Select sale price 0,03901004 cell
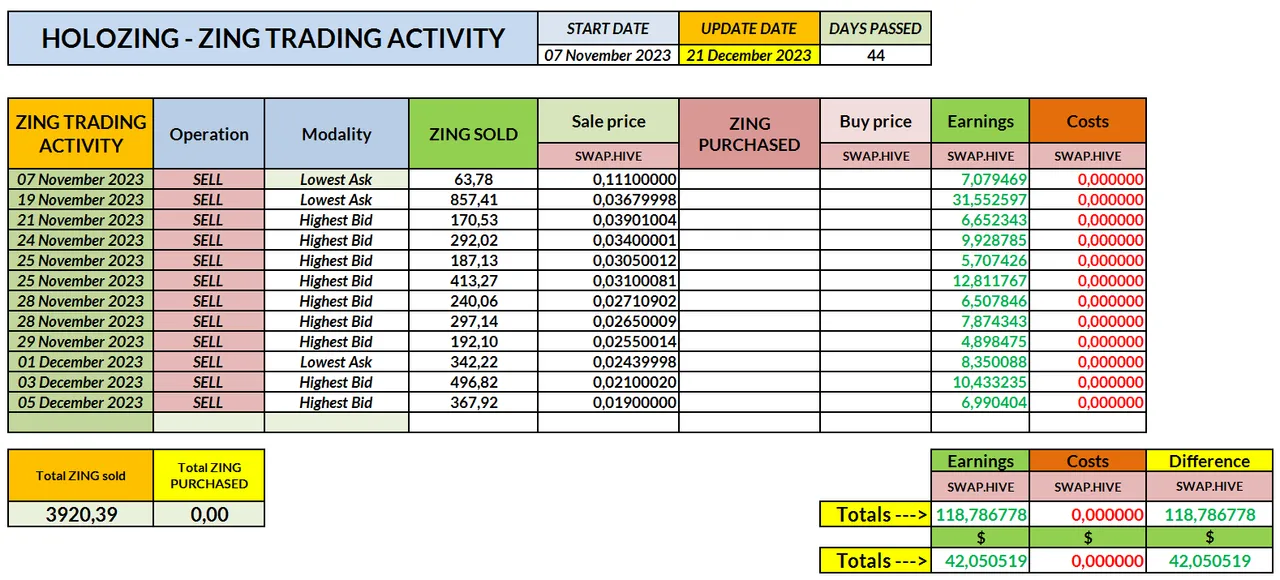The image size is (1280, 580). pyautogui.click(x=609, y=220)
